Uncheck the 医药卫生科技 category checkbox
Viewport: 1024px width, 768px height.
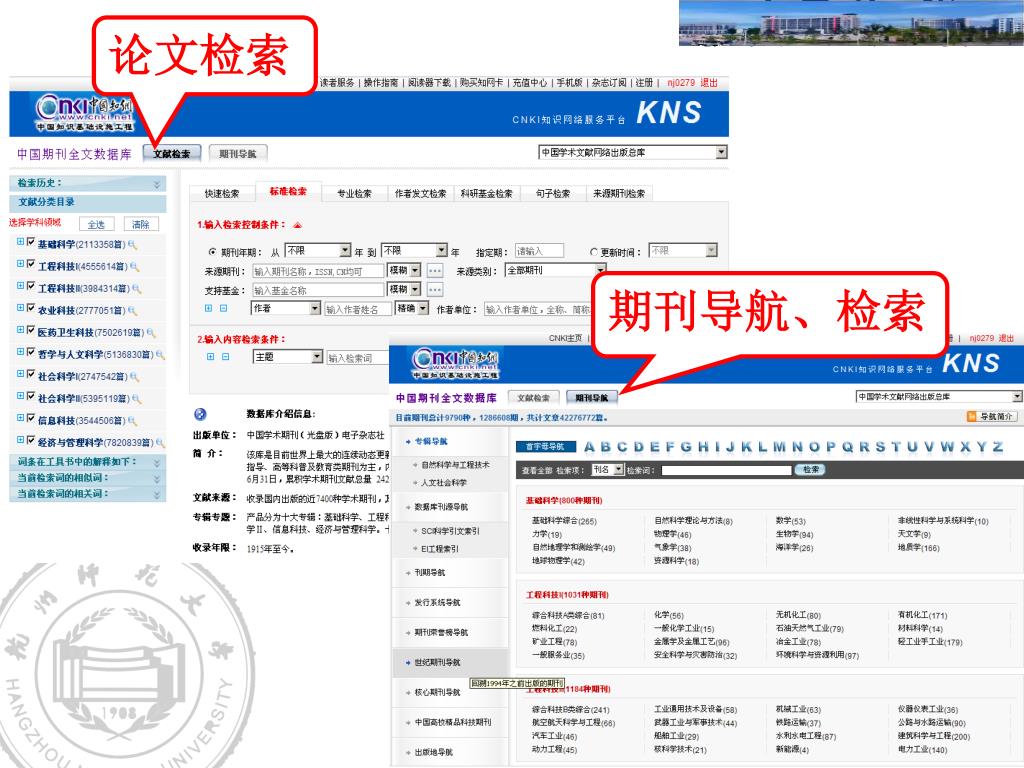[x=31, y=330]
